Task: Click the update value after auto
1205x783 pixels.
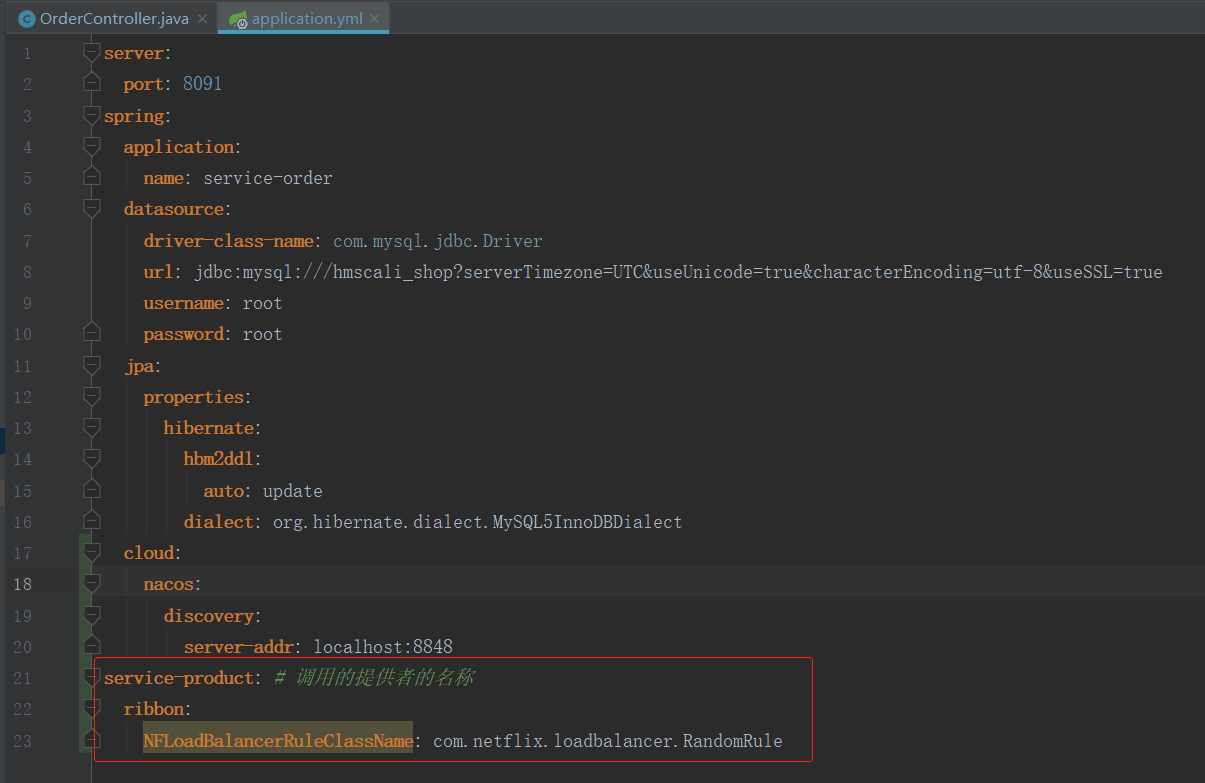Action: pos(292,491)
